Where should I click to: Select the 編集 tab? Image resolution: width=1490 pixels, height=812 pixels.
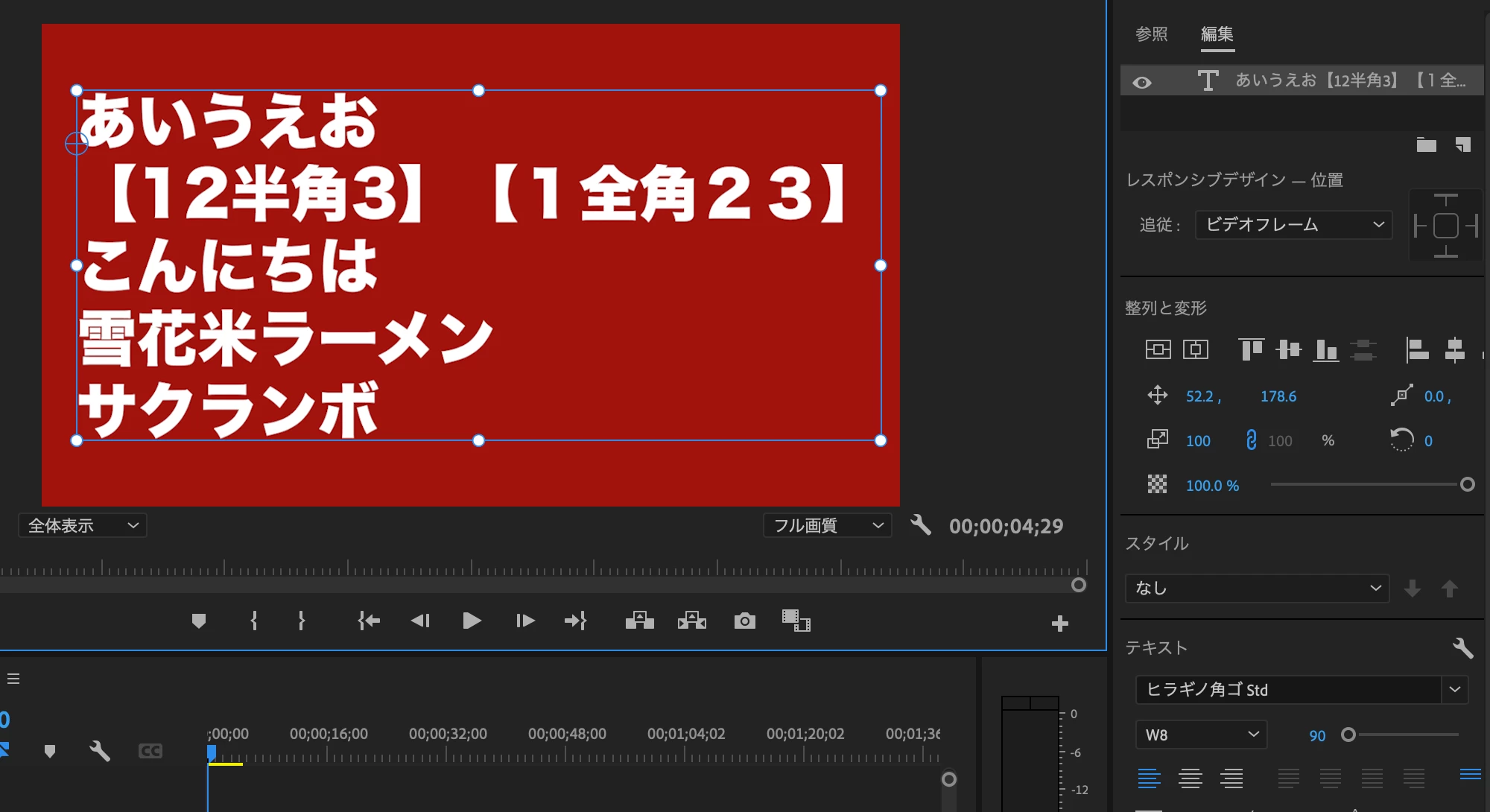pos(1217,34)
